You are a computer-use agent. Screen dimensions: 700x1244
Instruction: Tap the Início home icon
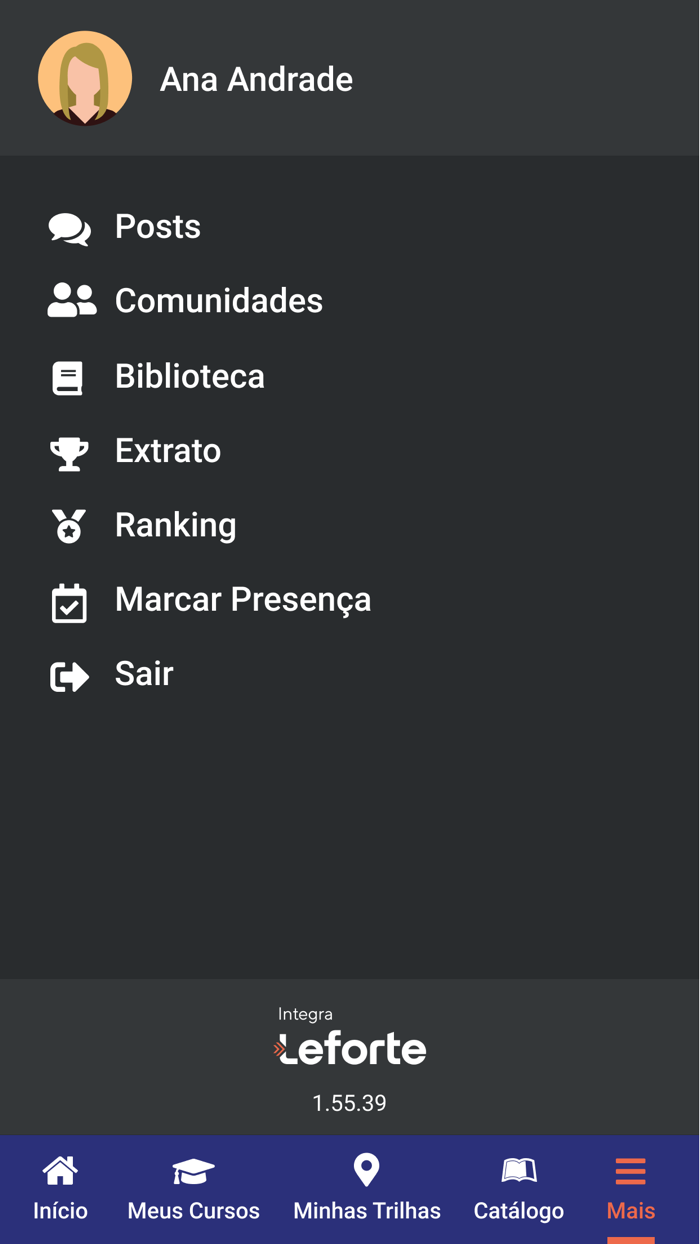pos(60,1170)
